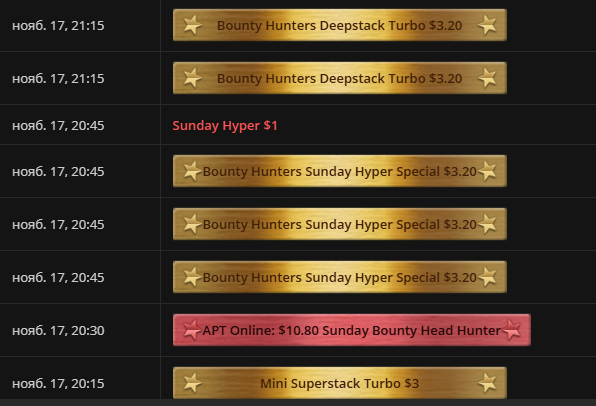This screenshot has height=406, width=596.
Task: Click right star on second Deepstack Turbo banner
Action: tap(487, 78)
